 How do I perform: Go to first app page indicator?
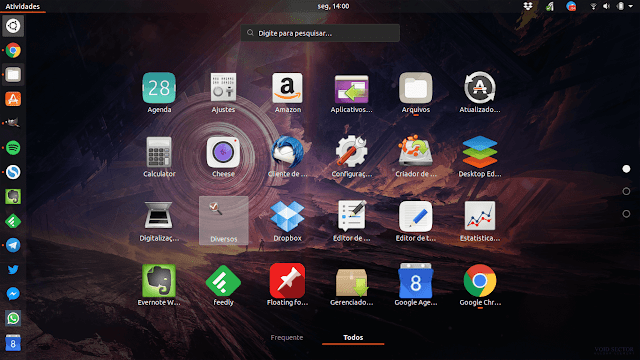click(626, 169)
